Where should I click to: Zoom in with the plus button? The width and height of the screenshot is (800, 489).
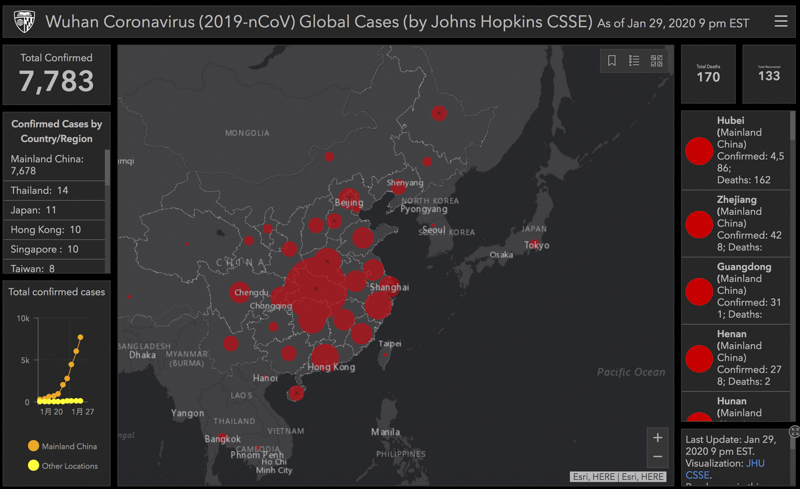point(657,438)
